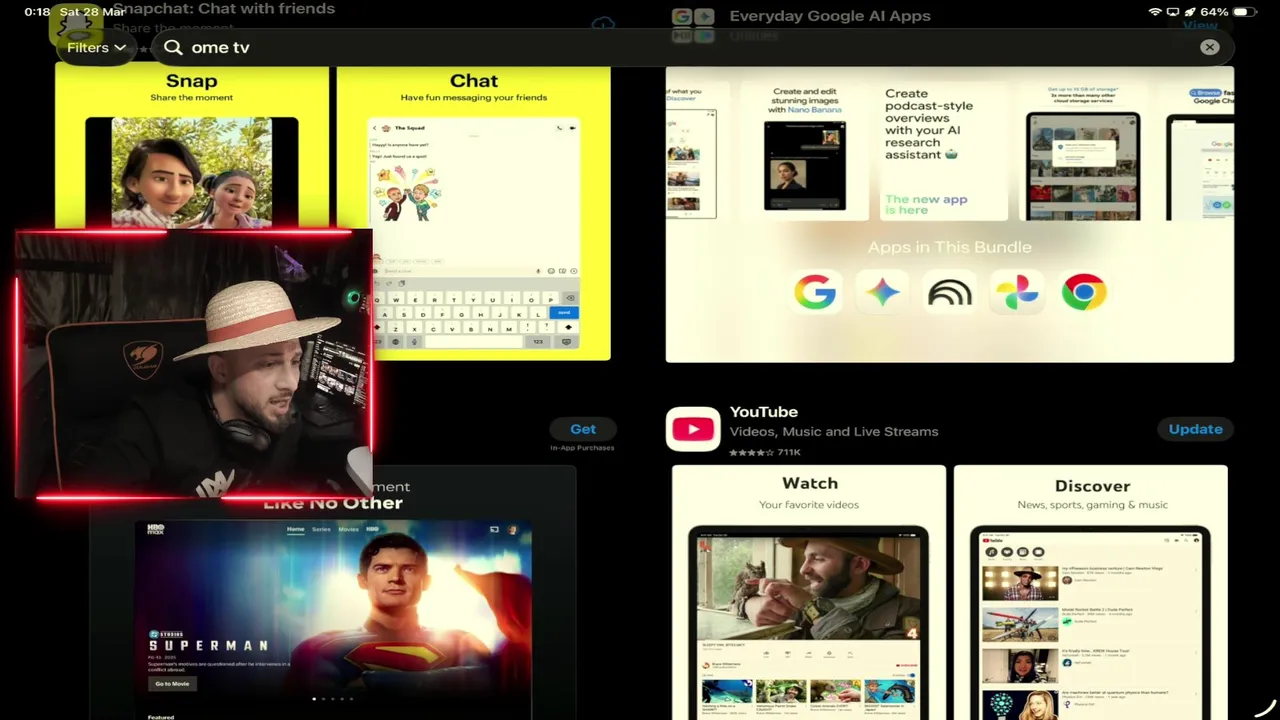Tap the Wi-Fi status icon
The image size is (1280, 720).
pyautogui.click(x=1156, y=12)
